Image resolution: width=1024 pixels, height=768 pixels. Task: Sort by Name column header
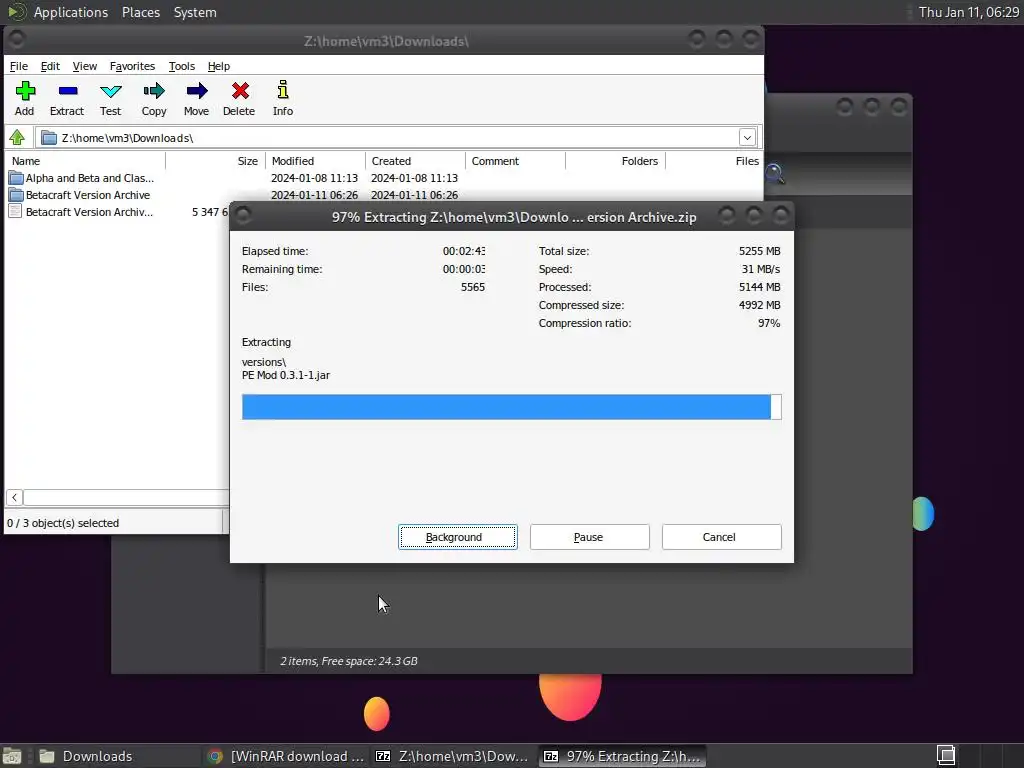86,161
